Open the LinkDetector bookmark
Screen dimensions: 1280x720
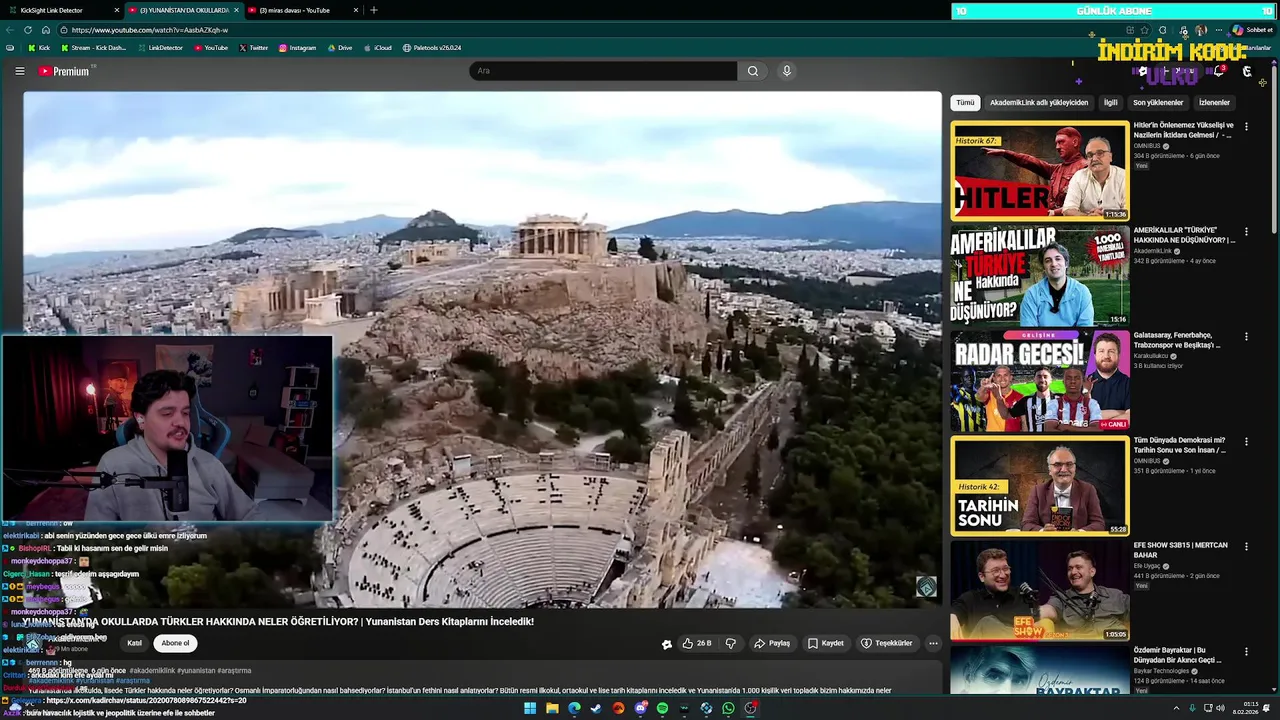click(160, 48)
